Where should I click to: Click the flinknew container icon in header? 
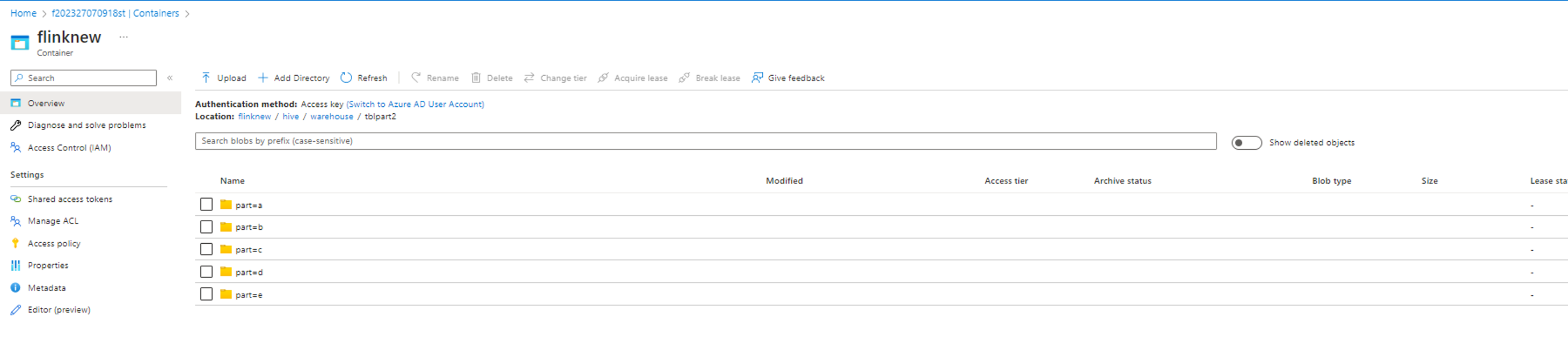19,42
